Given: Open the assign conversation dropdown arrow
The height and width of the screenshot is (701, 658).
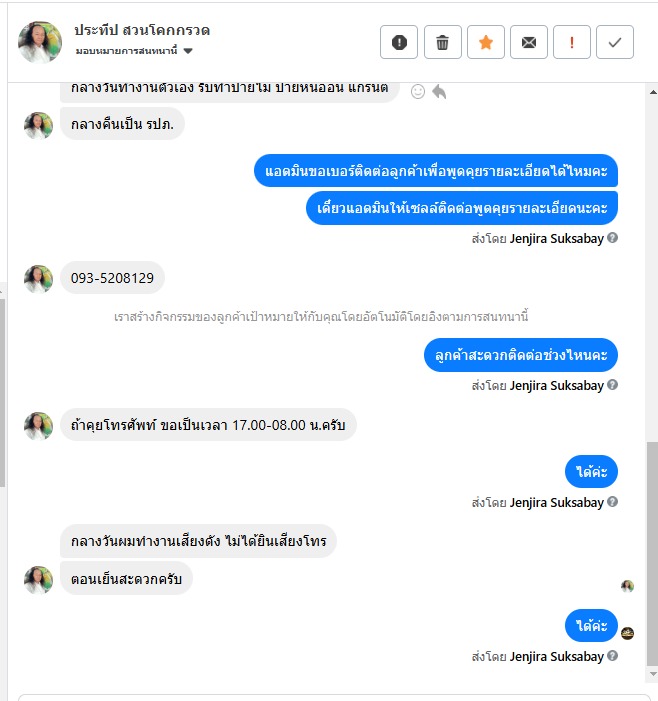Looking at the screenshot, I should click(188, 51).
